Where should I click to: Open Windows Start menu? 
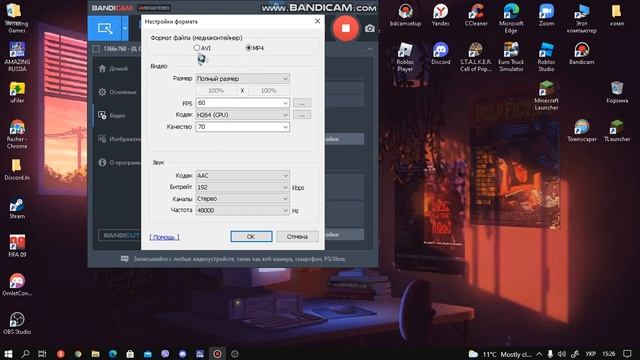[8, 354]
